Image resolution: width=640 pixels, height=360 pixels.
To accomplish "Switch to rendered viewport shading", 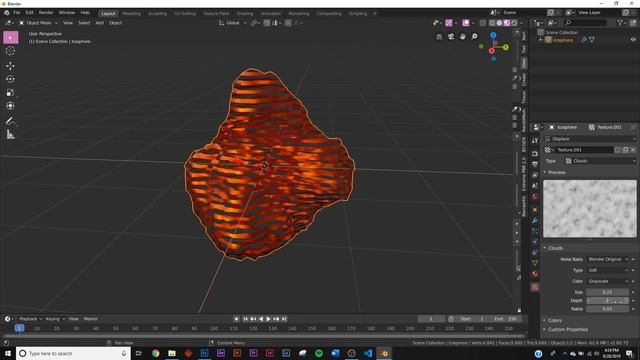I will click(514, 23).
